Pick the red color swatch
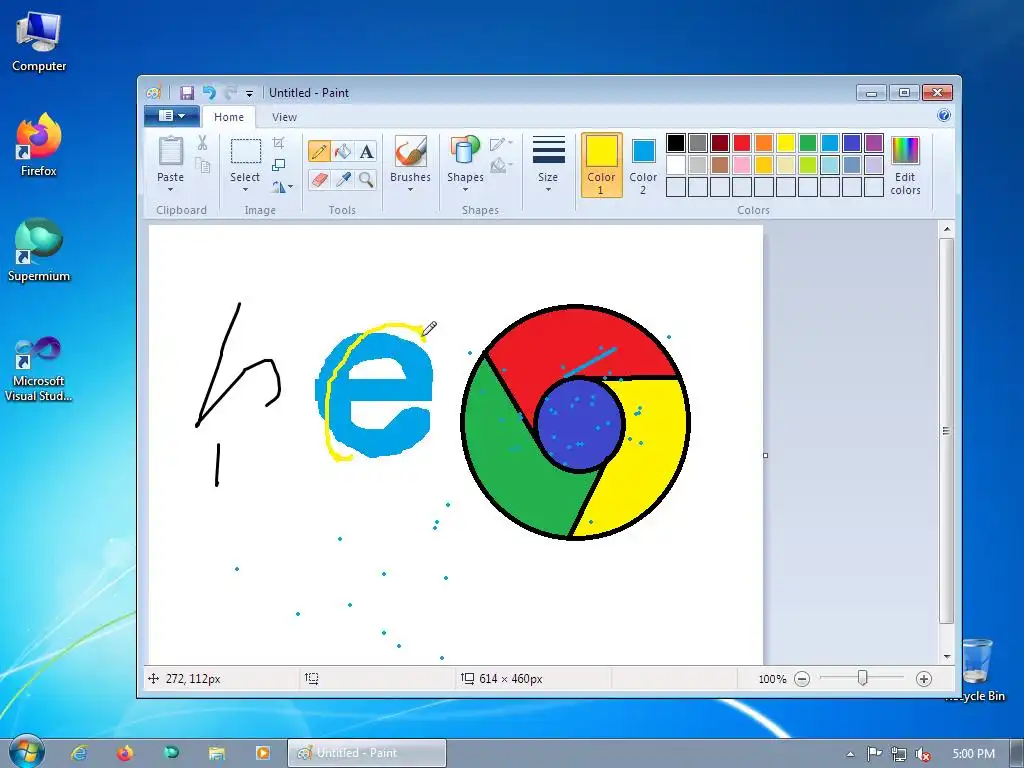 coord(742,142)
